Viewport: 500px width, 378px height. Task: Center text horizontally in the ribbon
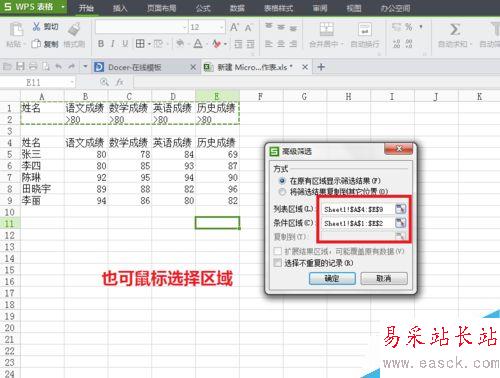(x=281, y=44)
